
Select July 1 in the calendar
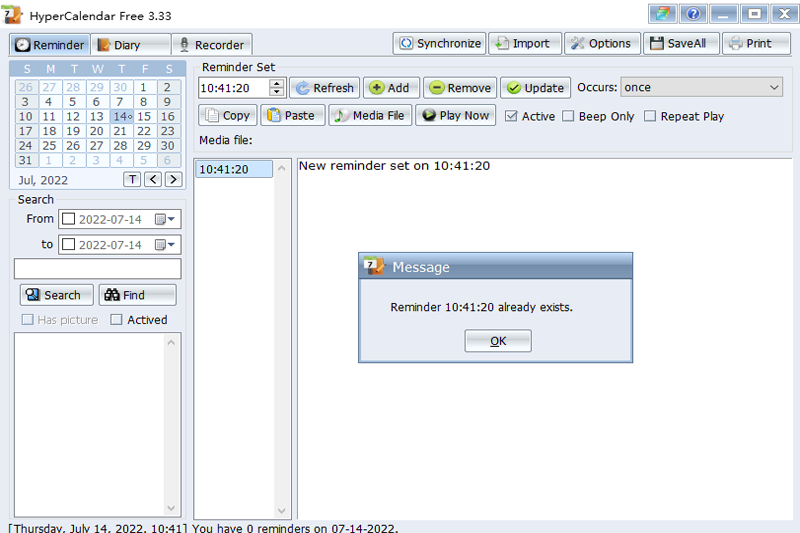click(x=144, y=87)
